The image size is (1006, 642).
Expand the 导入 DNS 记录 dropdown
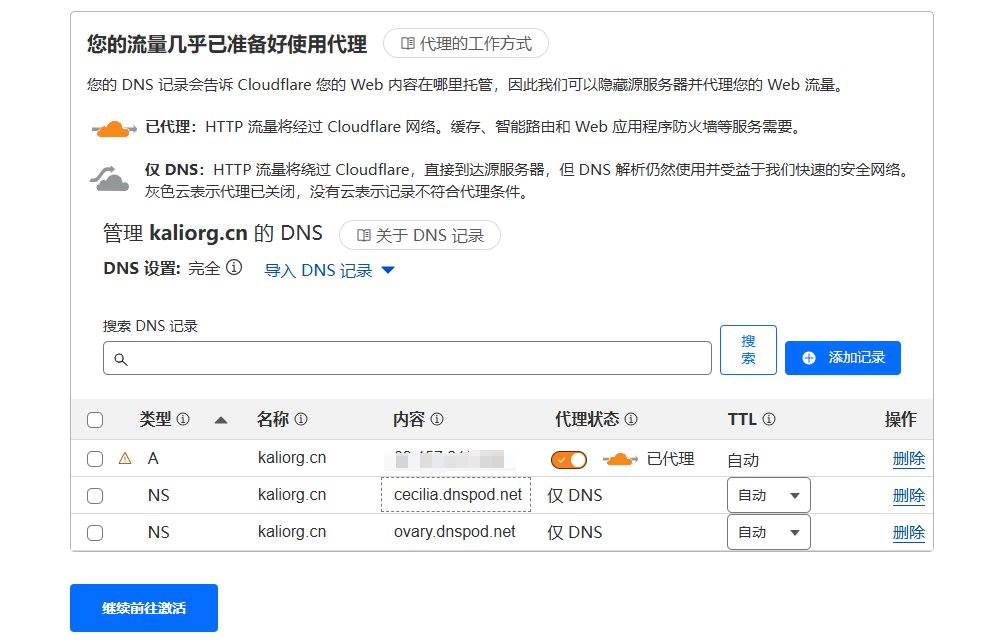[x=330, y=271]
